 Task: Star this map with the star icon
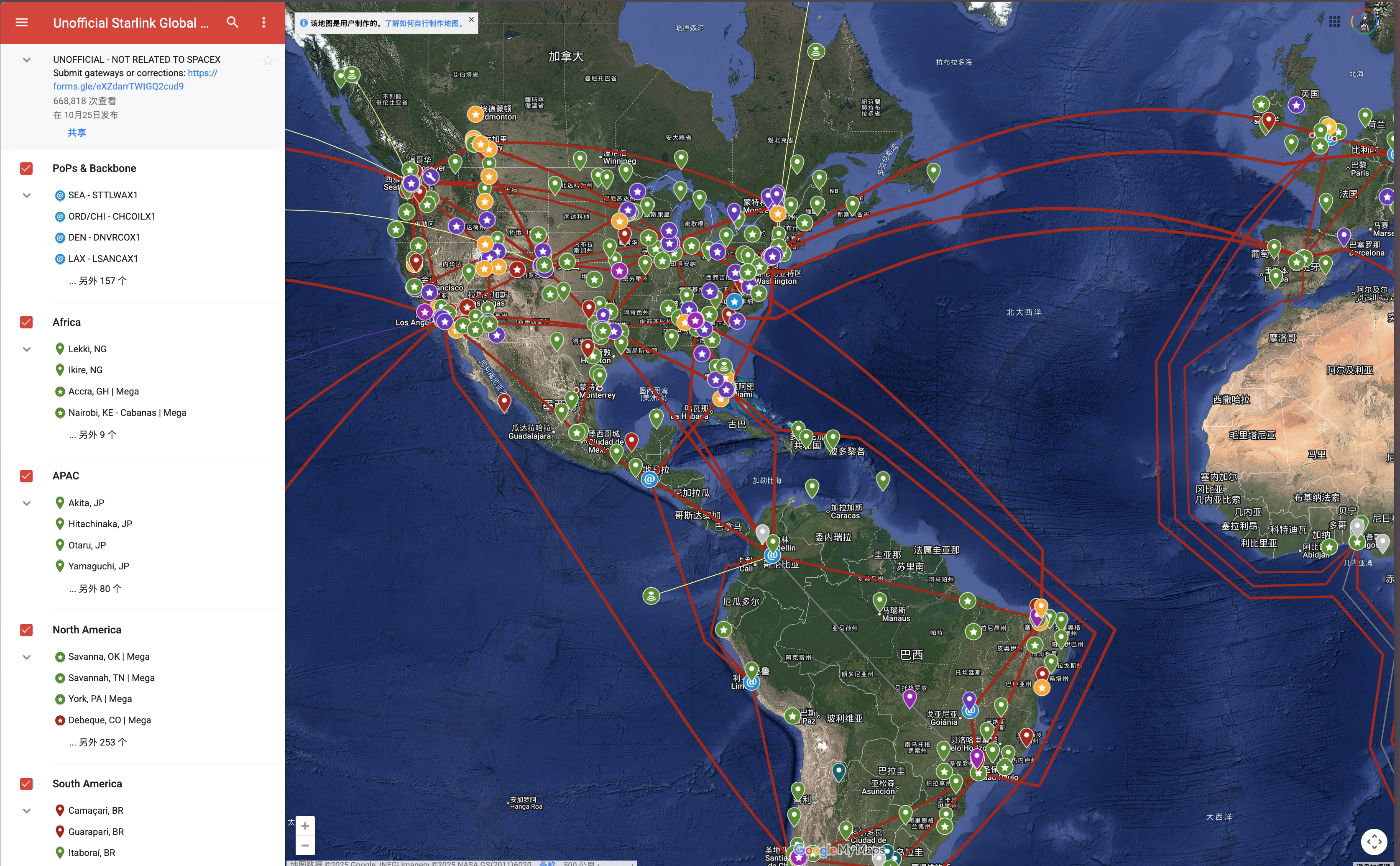pos(268,61)
